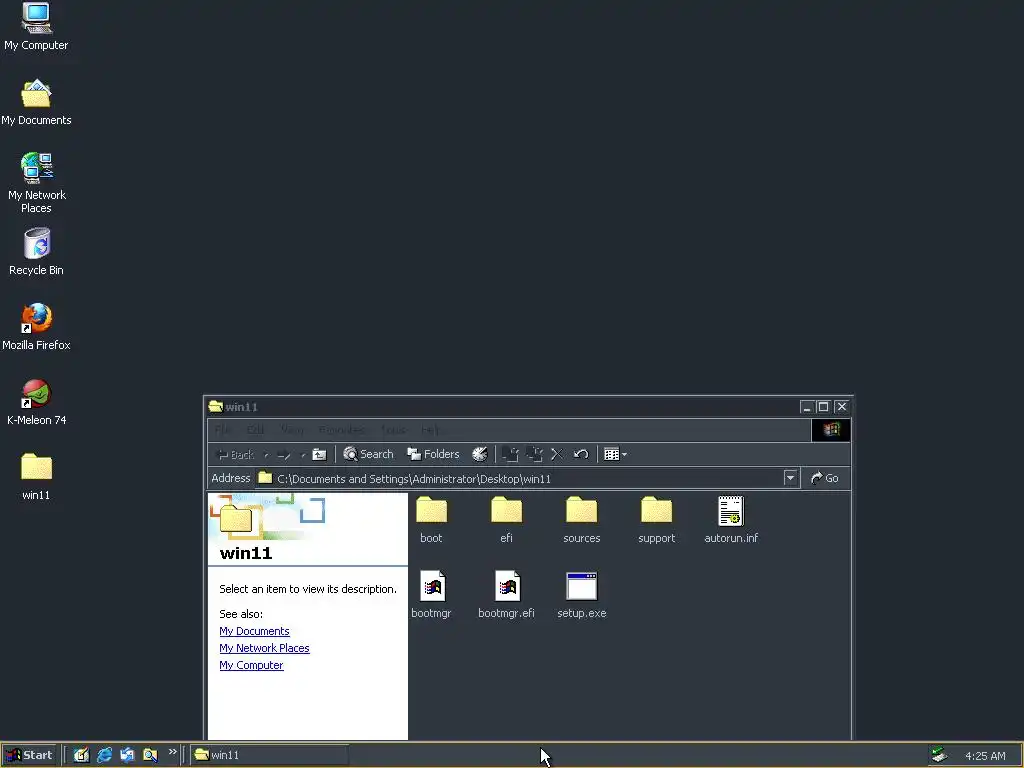The width and height of the screenshot is (1024, 768).
Task: Follow the My Network Places link
Action: point(264,648)
